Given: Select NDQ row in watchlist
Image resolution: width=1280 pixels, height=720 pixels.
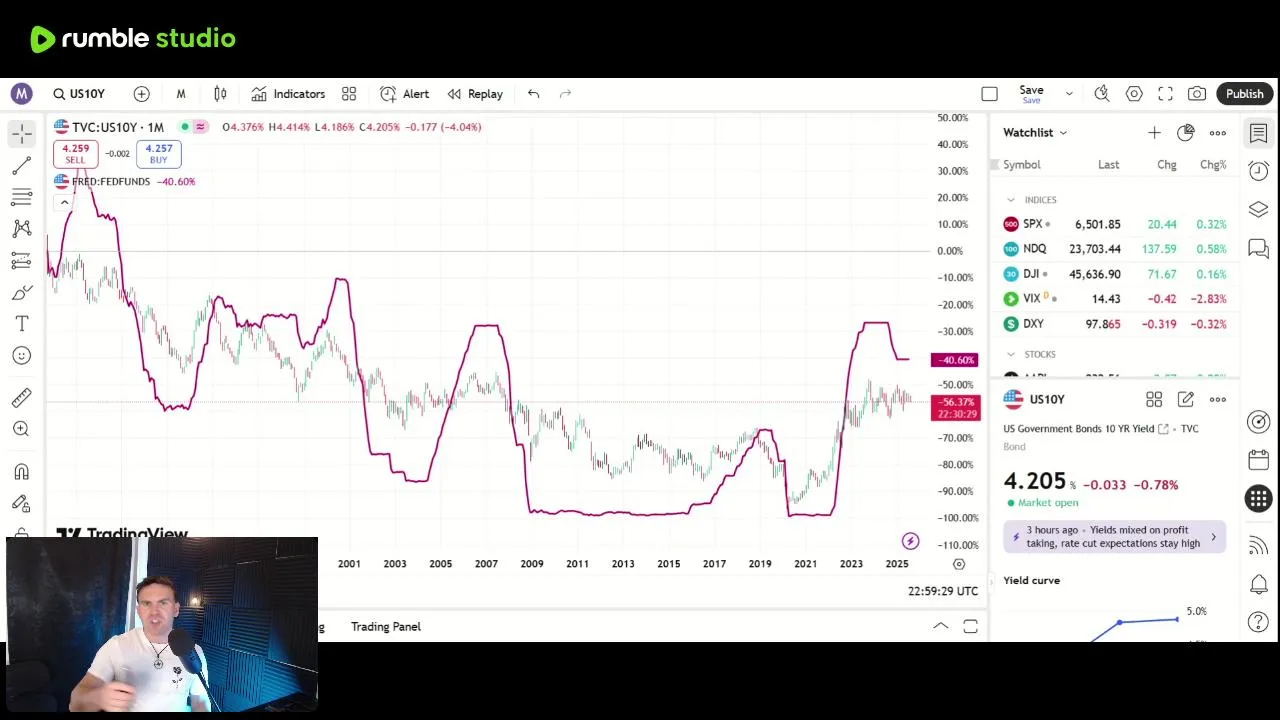Looking at the screenshot, I should pos(1116,249).
